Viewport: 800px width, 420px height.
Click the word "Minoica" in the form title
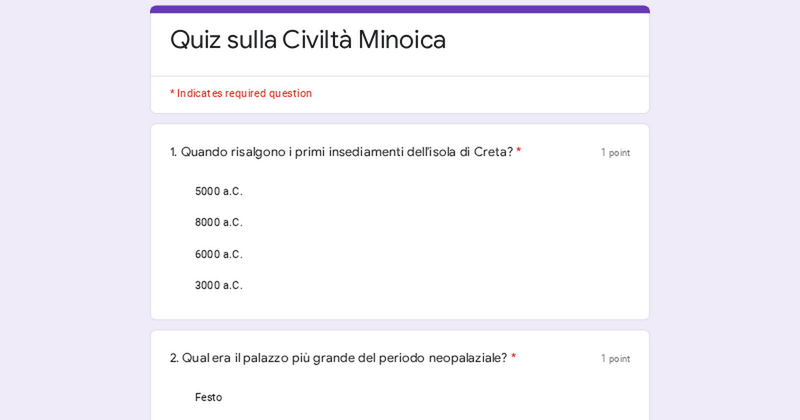coord(402,40)
